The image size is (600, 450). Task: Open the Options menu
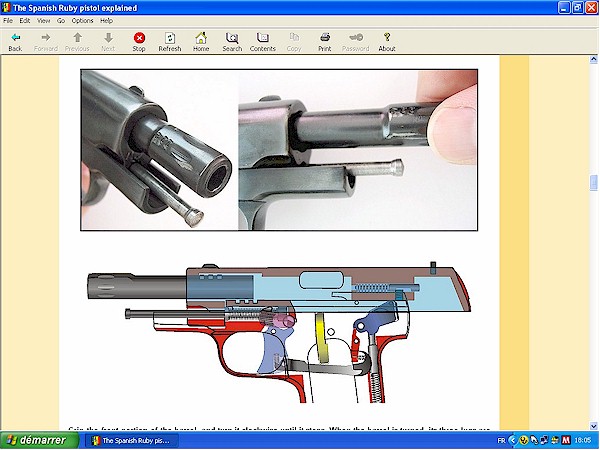tap(83, 21)
